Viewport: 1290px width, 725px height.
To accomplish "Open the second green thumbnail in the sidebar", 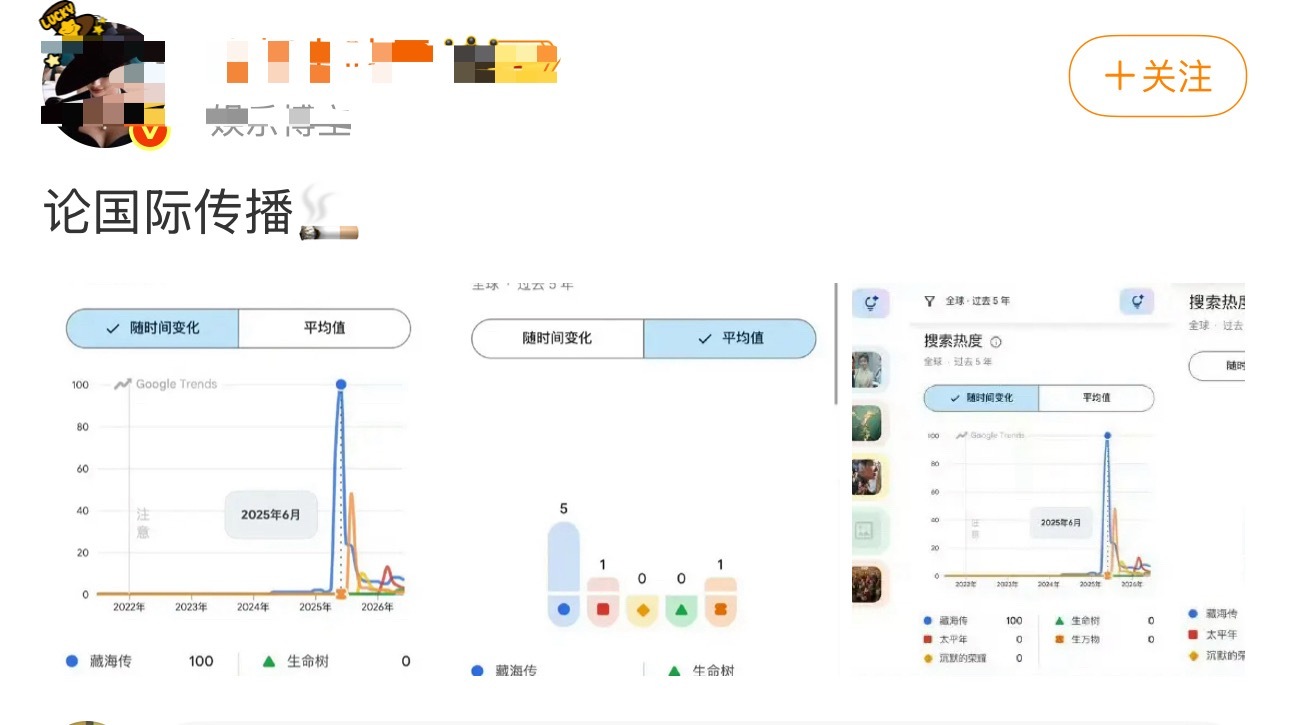I will (867, 423).
